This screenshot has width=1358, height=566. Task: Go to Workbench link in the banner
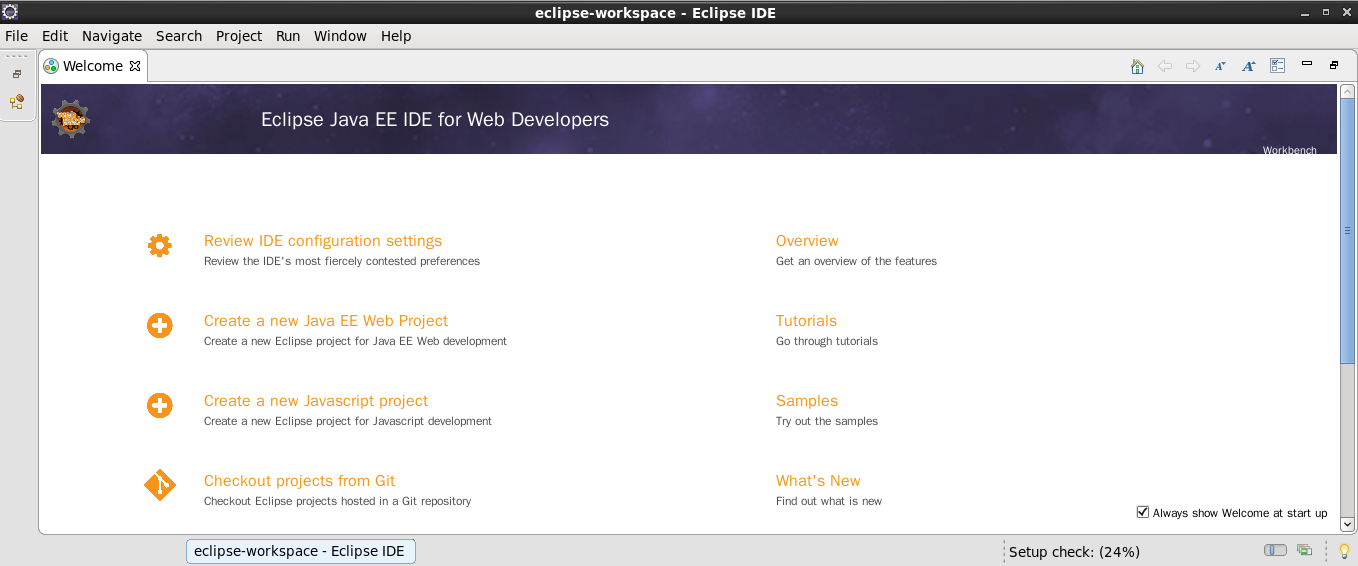click(x=1289, y=150)
